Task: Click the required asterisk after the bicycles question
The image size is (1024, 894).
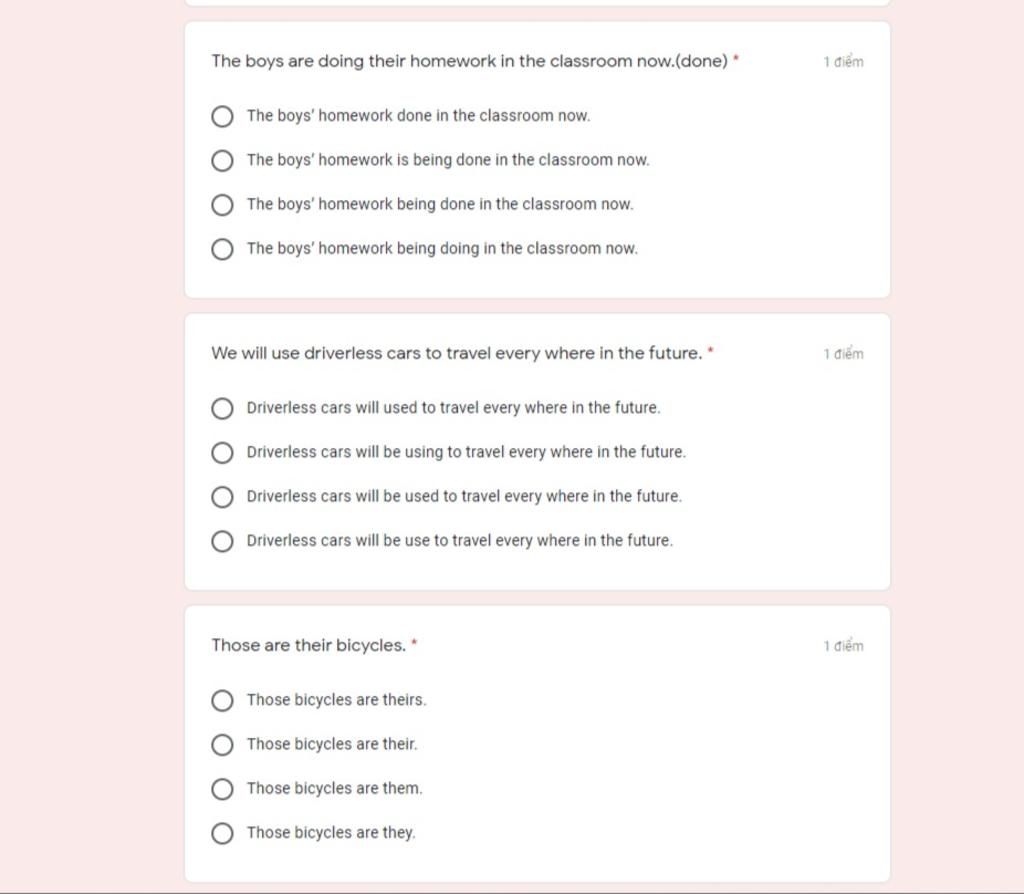Action: 414,643
